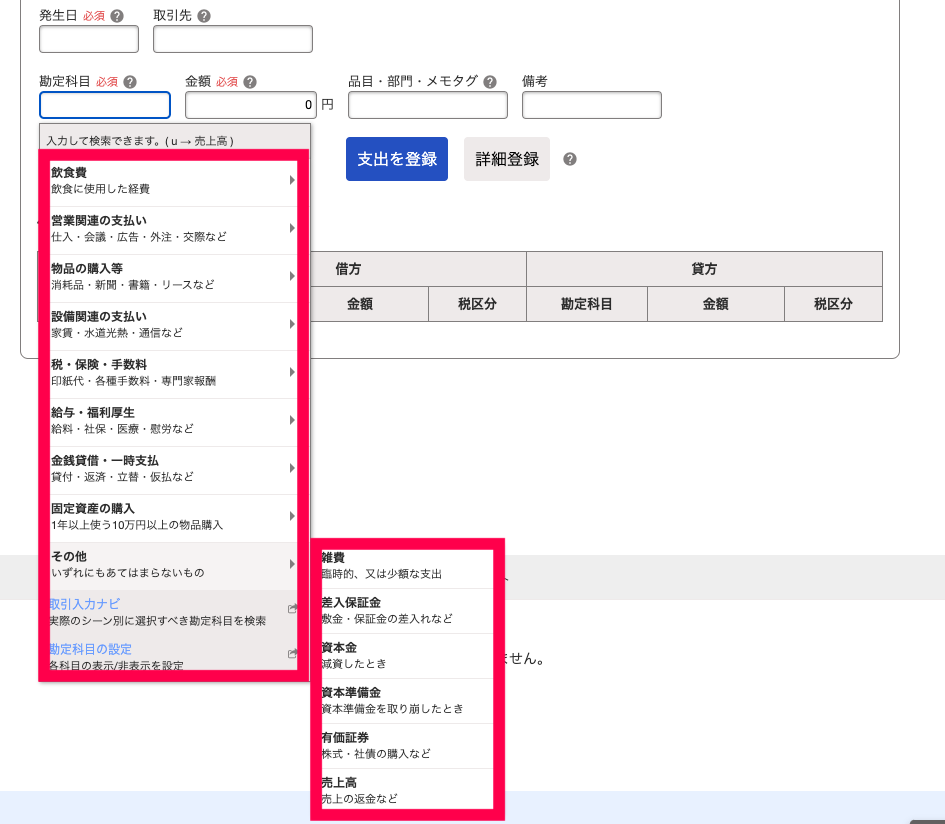Click help icon next to 発生日 label
The height and width of the screenshot is (824, 945).
click(x=118, y=17)
